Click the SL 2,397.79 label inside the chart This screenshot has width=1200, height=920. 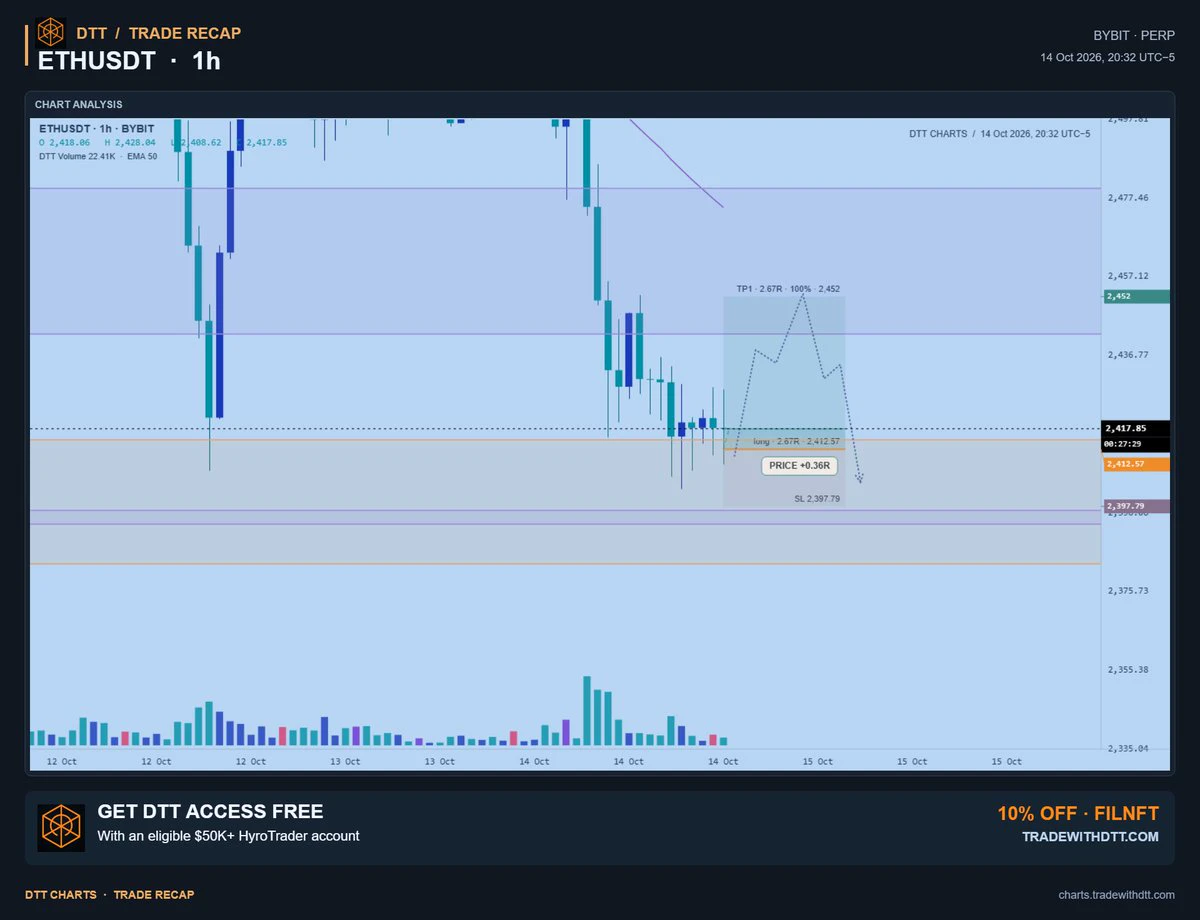817,498
